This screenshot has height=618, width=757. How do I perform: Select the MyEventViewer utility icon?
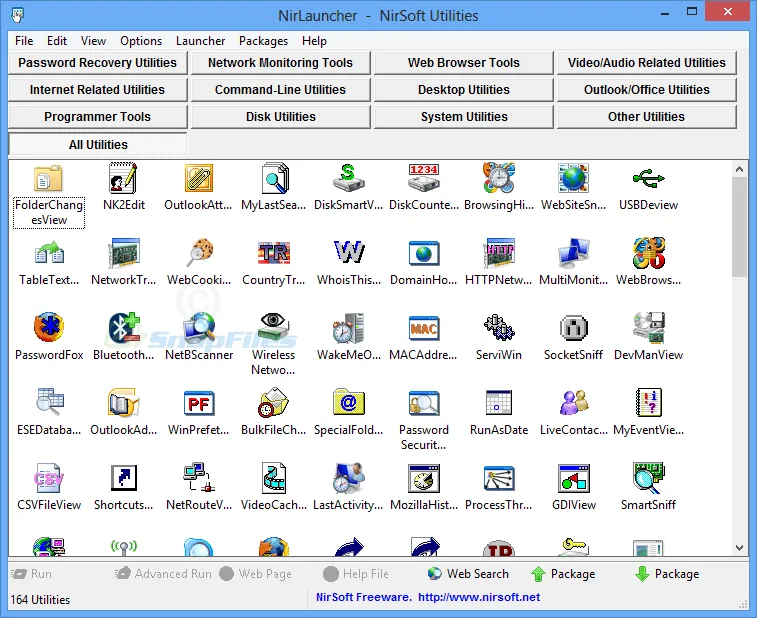coord(648,403)
